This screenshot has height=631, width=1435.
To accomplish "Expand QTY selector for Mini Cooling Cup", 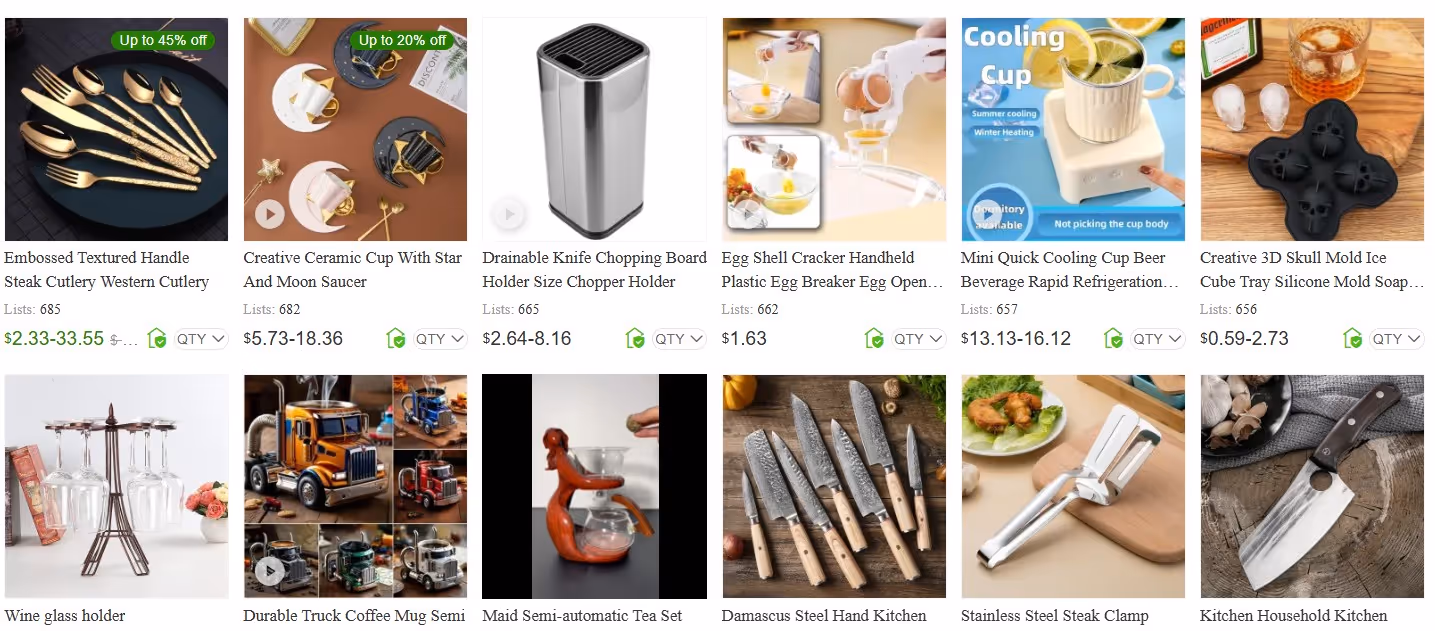I will click(1158, 339).
